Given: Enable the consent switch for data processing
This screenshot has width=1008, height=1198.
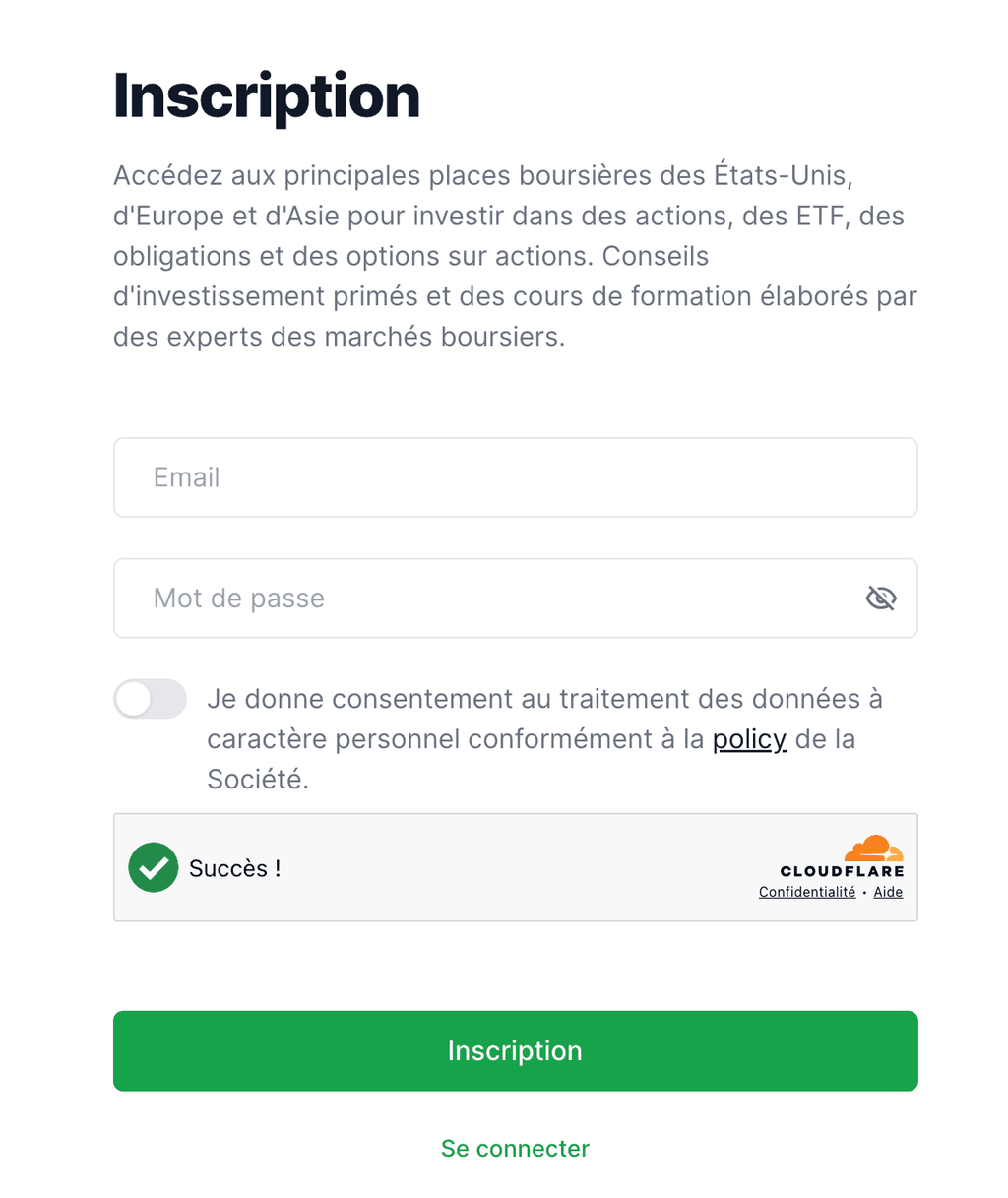Looking at the screenshot, I should (150, 699).
